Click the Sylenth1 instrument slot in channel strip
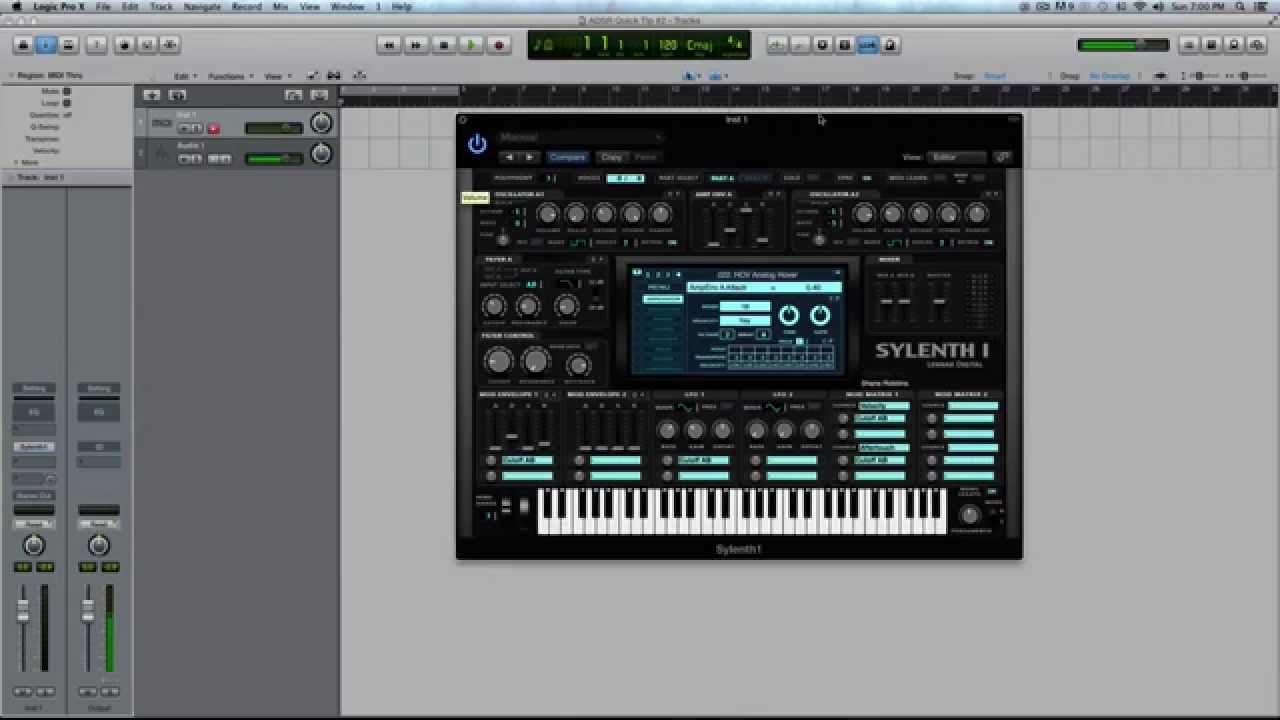1280x720 pixels. pyautogui.click(x=34, y=447)
